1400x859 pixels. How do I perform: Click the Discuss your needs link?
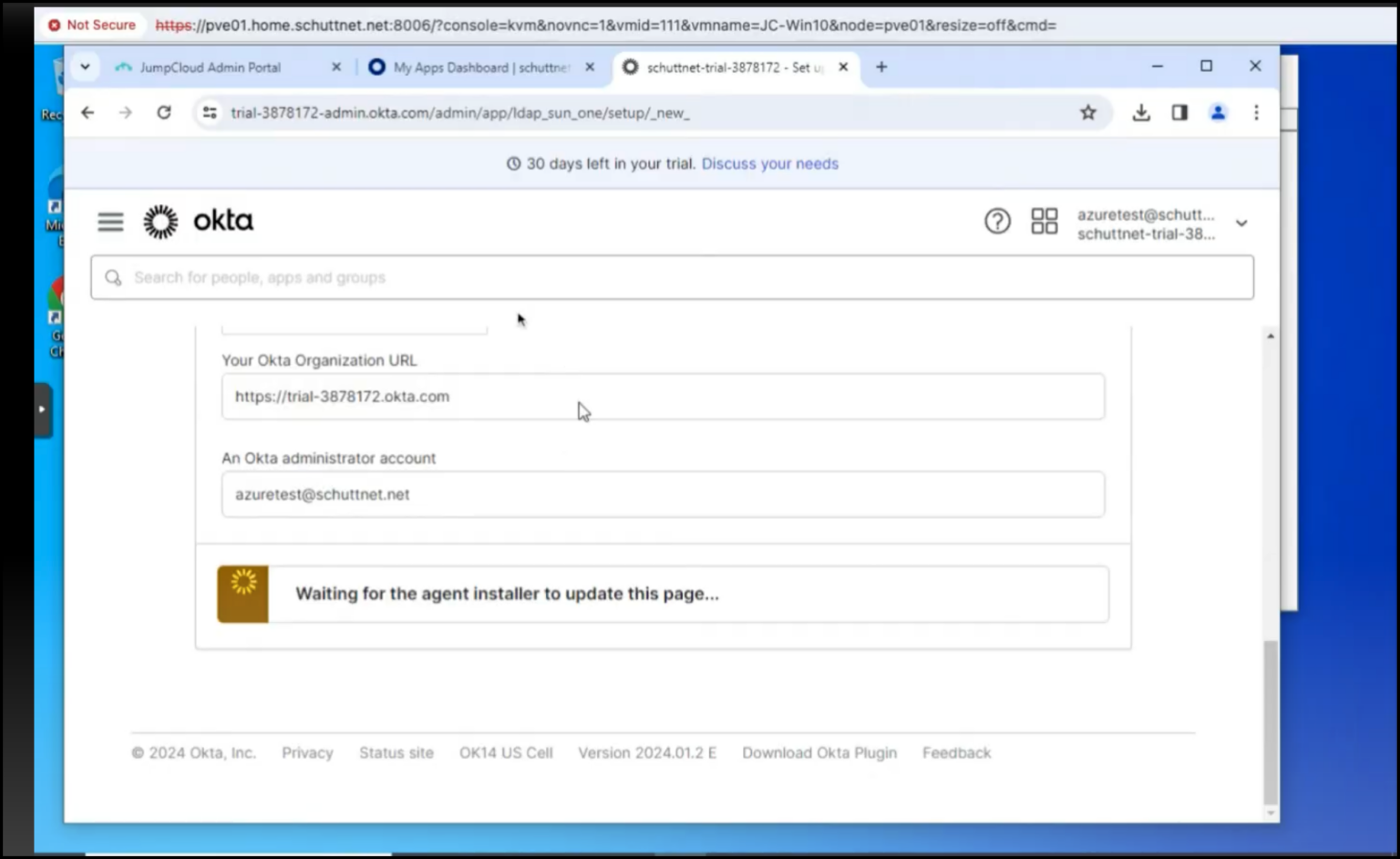click(x=770, y=163)
